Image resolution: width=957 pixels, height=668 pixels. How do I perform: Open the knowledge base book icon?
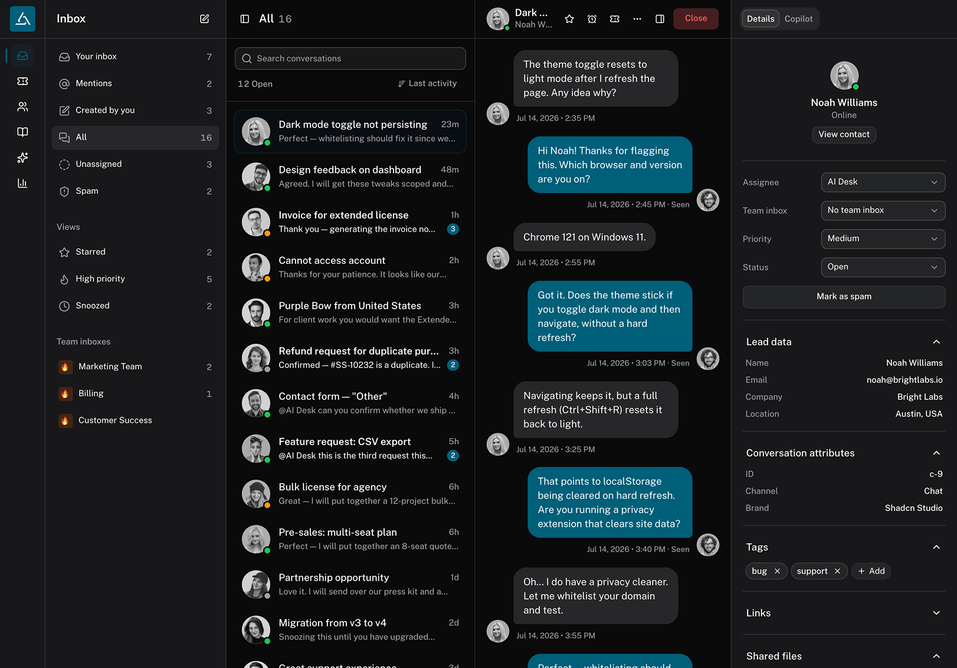(x=23, y=132)
